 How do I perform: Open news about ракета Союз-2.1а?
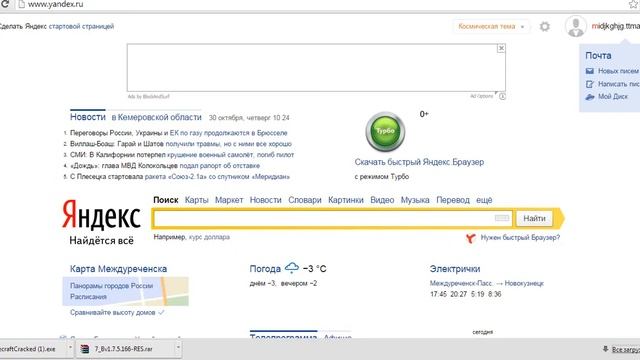click(180, 177)
